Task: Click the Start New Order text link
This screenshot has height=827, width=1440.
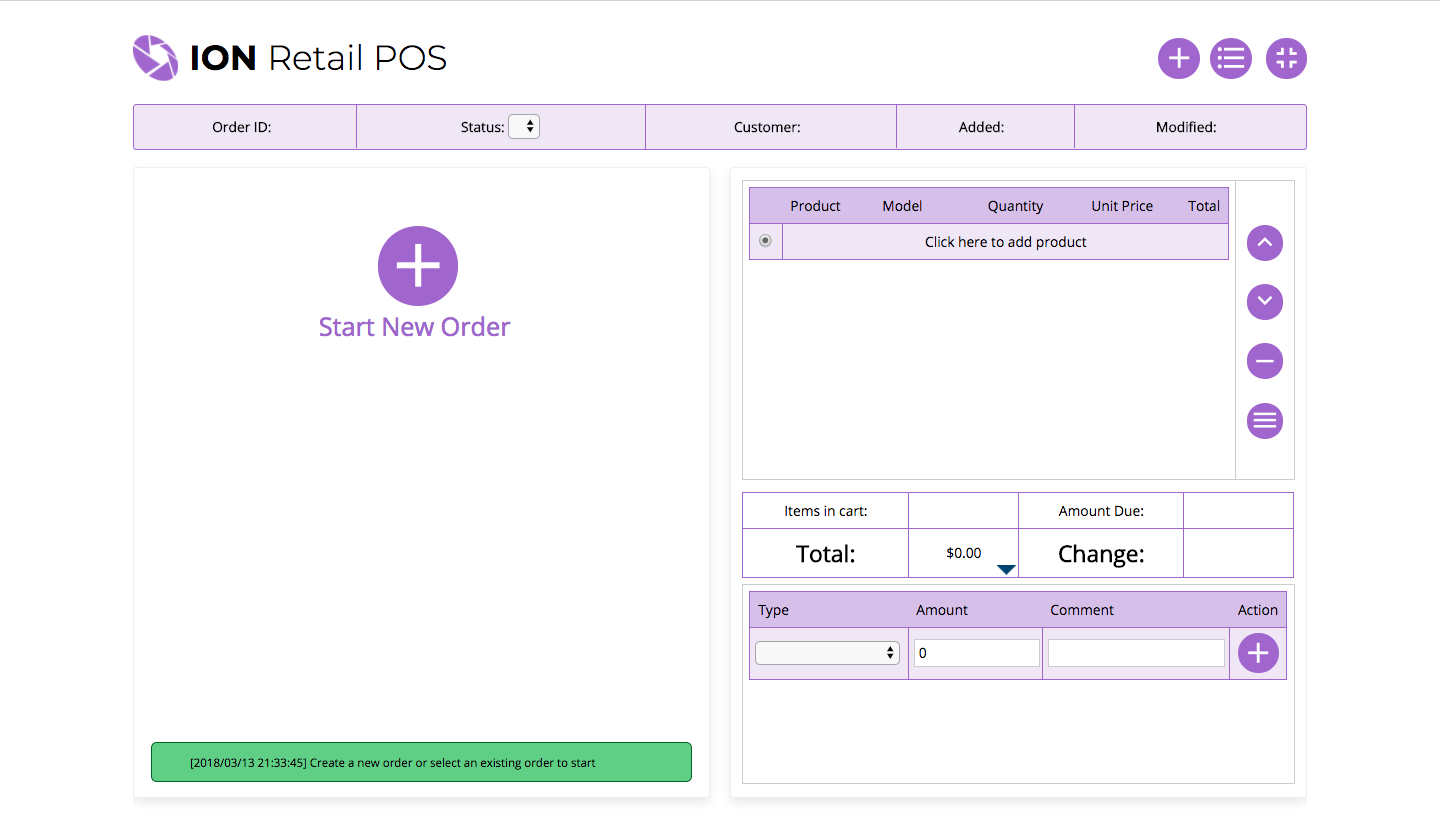Action: (x=414, y=327)
